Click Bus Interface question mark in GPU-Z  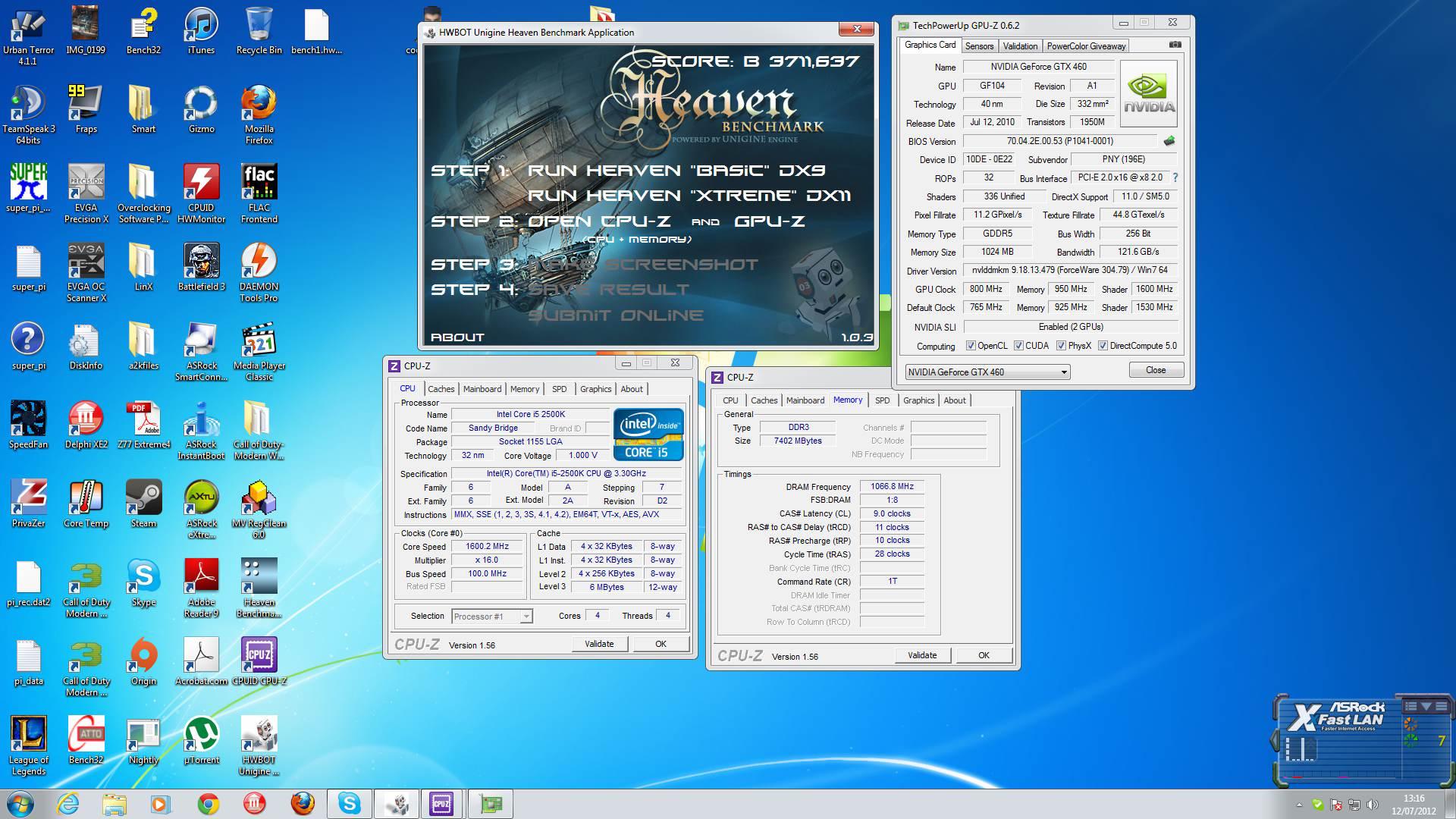point(1175,177)
